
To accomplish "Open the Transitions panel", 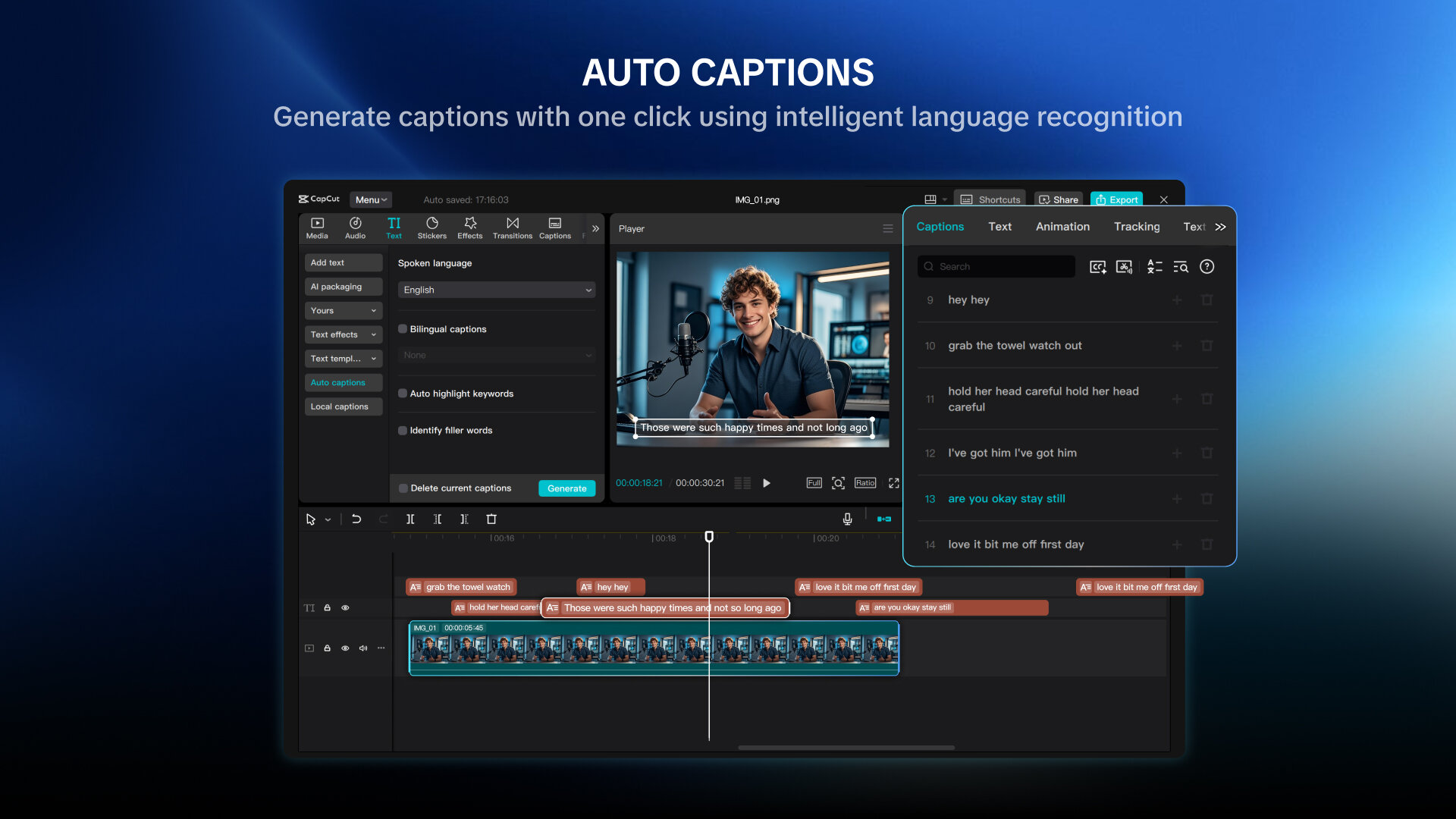I will click(x=513, y=227).
